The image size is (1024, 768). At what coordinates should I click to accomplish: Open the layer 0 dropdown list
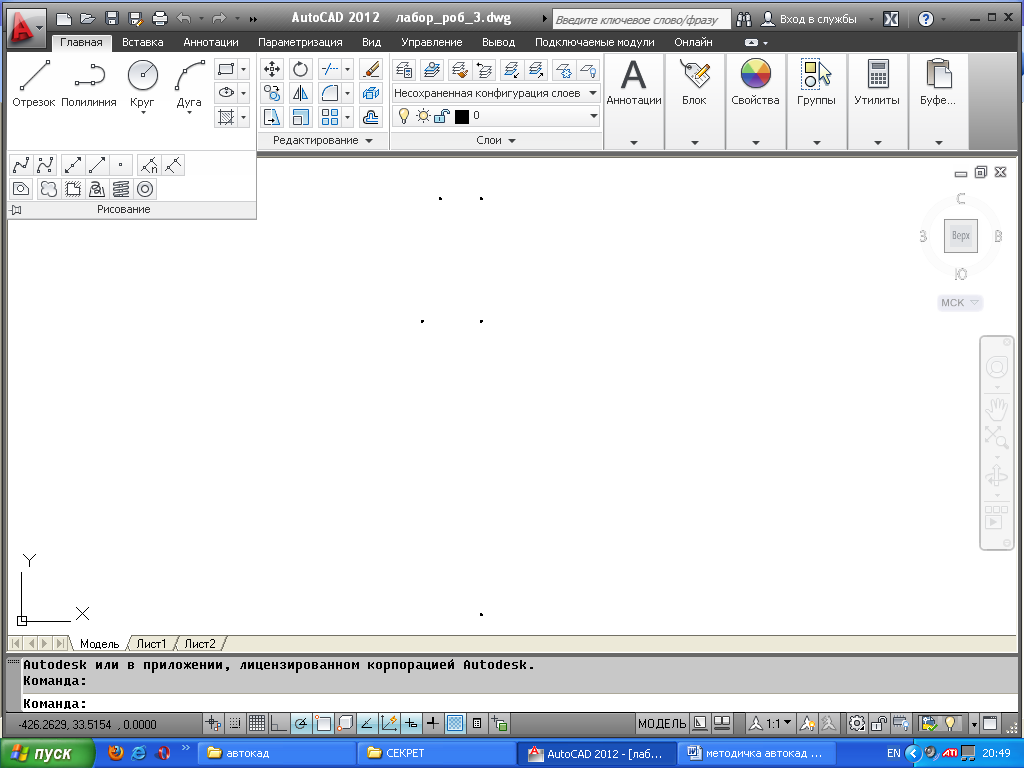[593, 116]
